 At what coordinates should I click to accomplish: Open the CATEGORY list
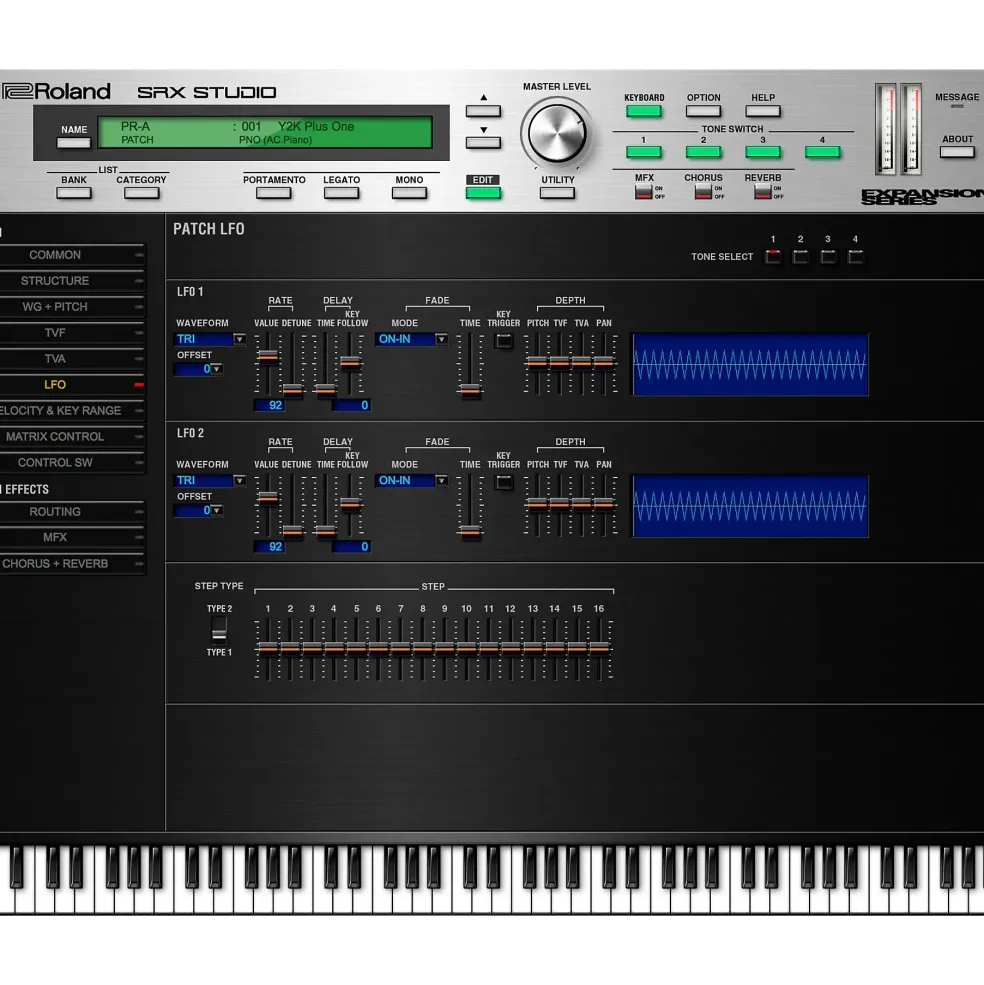[x=141, y=193]
